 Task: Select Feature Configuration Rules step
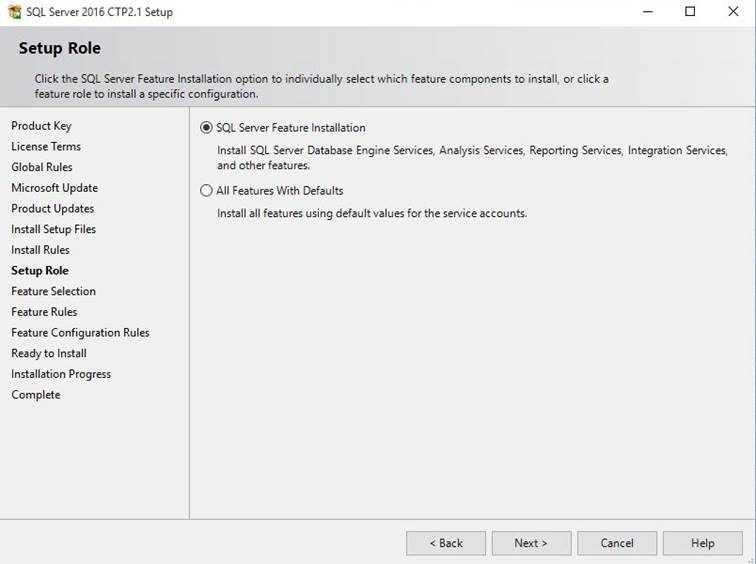81,333
